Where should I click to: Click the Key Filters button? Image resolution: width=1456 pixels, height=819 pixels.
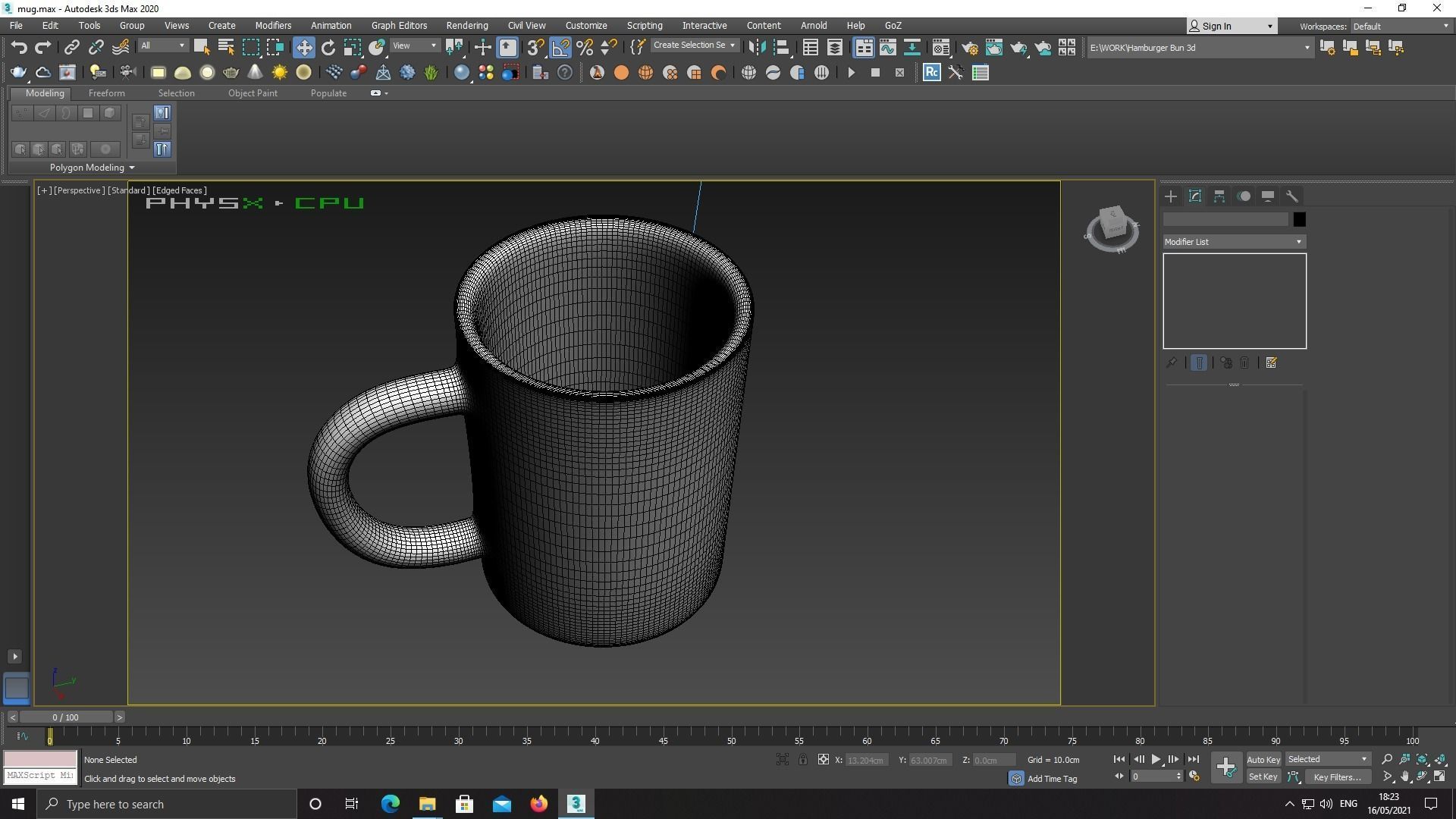click(x=1338, y=777)
